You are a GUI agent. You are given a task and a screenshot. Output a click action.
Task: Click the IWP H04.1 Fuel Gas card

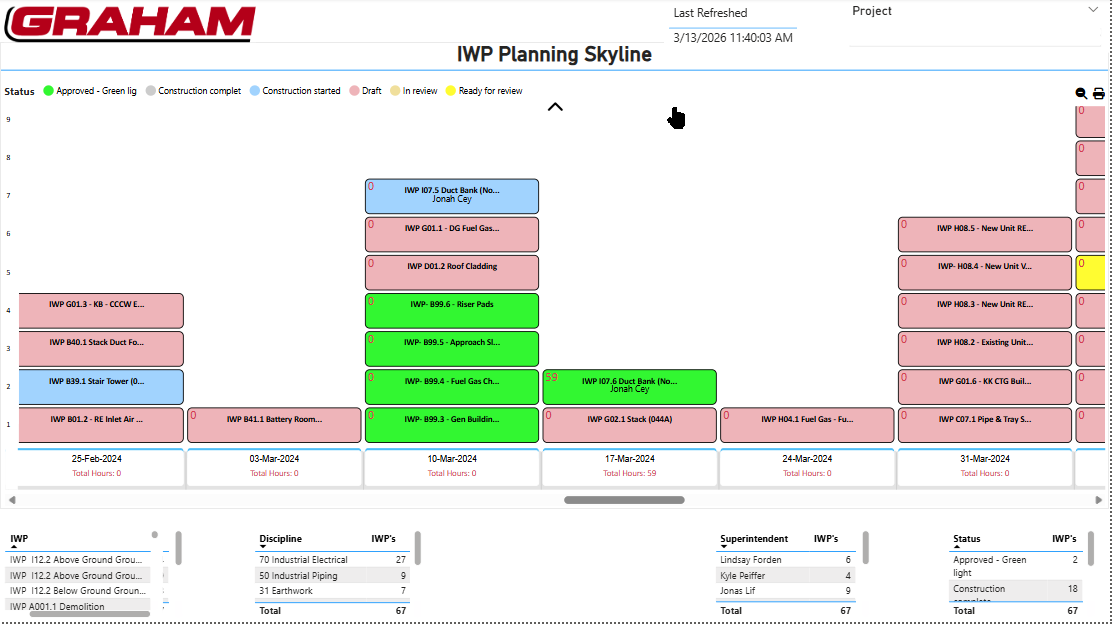click(x=807, y=425)
